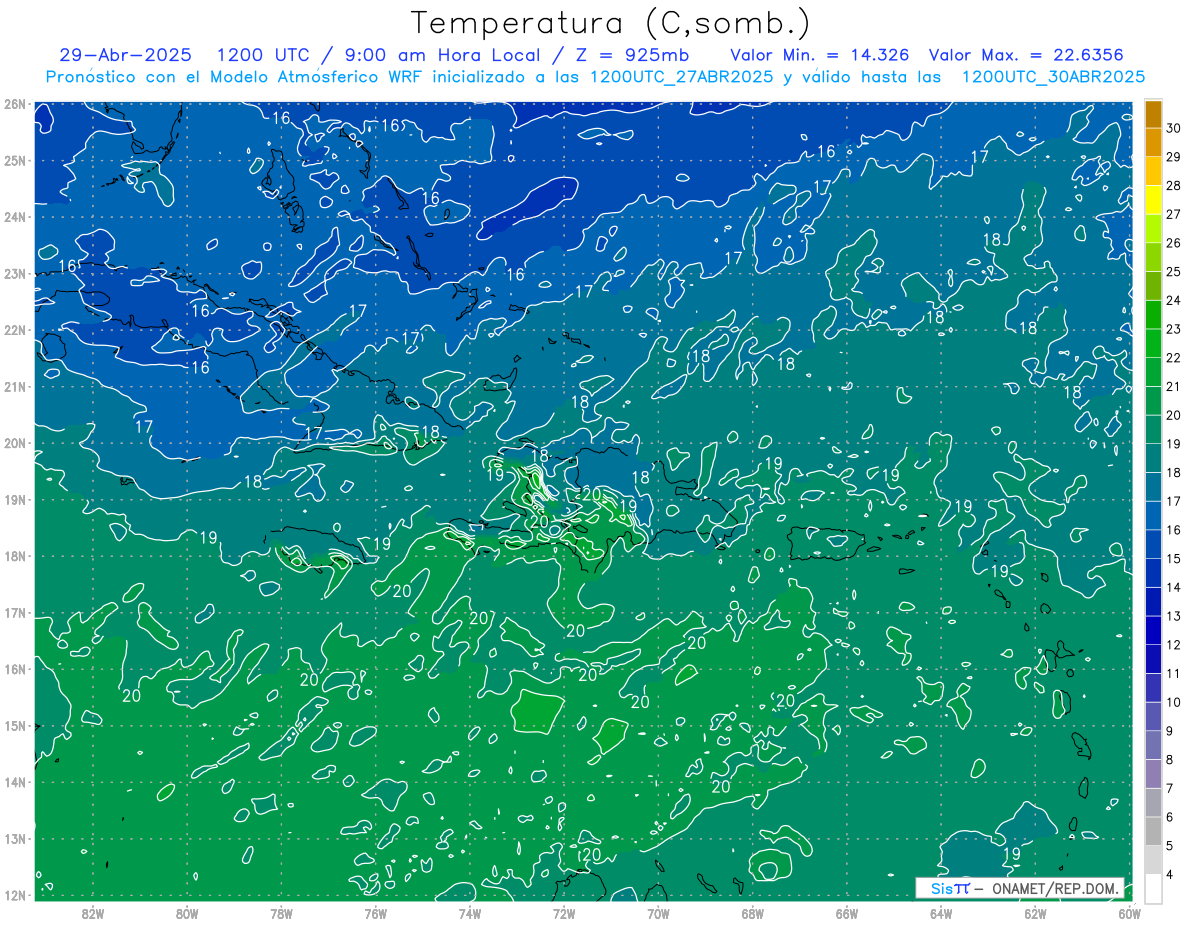
Task: Click the 21N latitude axis label
Action: click(15, 386)
